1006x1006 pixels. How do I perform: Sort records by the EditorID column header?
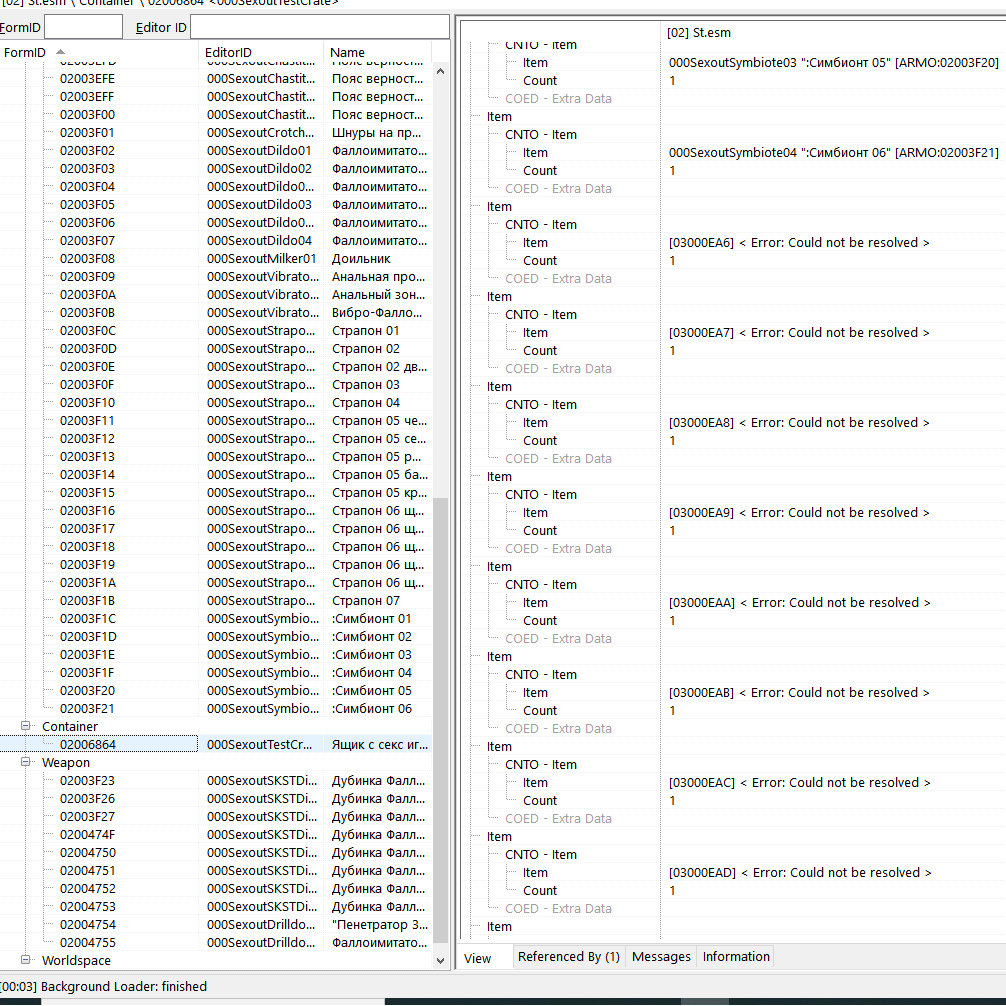[260, 52]
